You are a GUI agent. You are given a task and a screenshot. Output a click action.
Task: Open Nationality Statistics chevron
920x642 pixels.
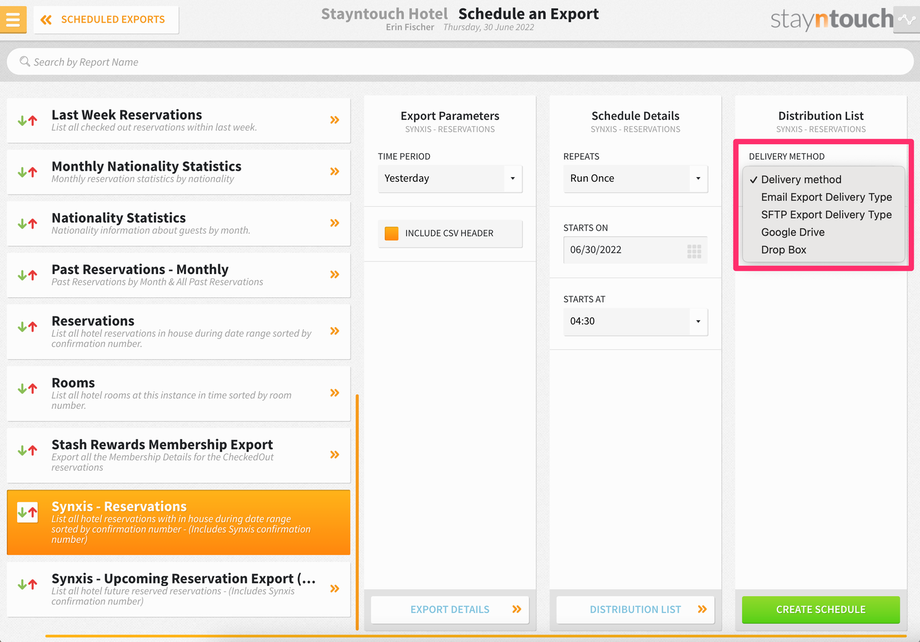pos(334,223)
